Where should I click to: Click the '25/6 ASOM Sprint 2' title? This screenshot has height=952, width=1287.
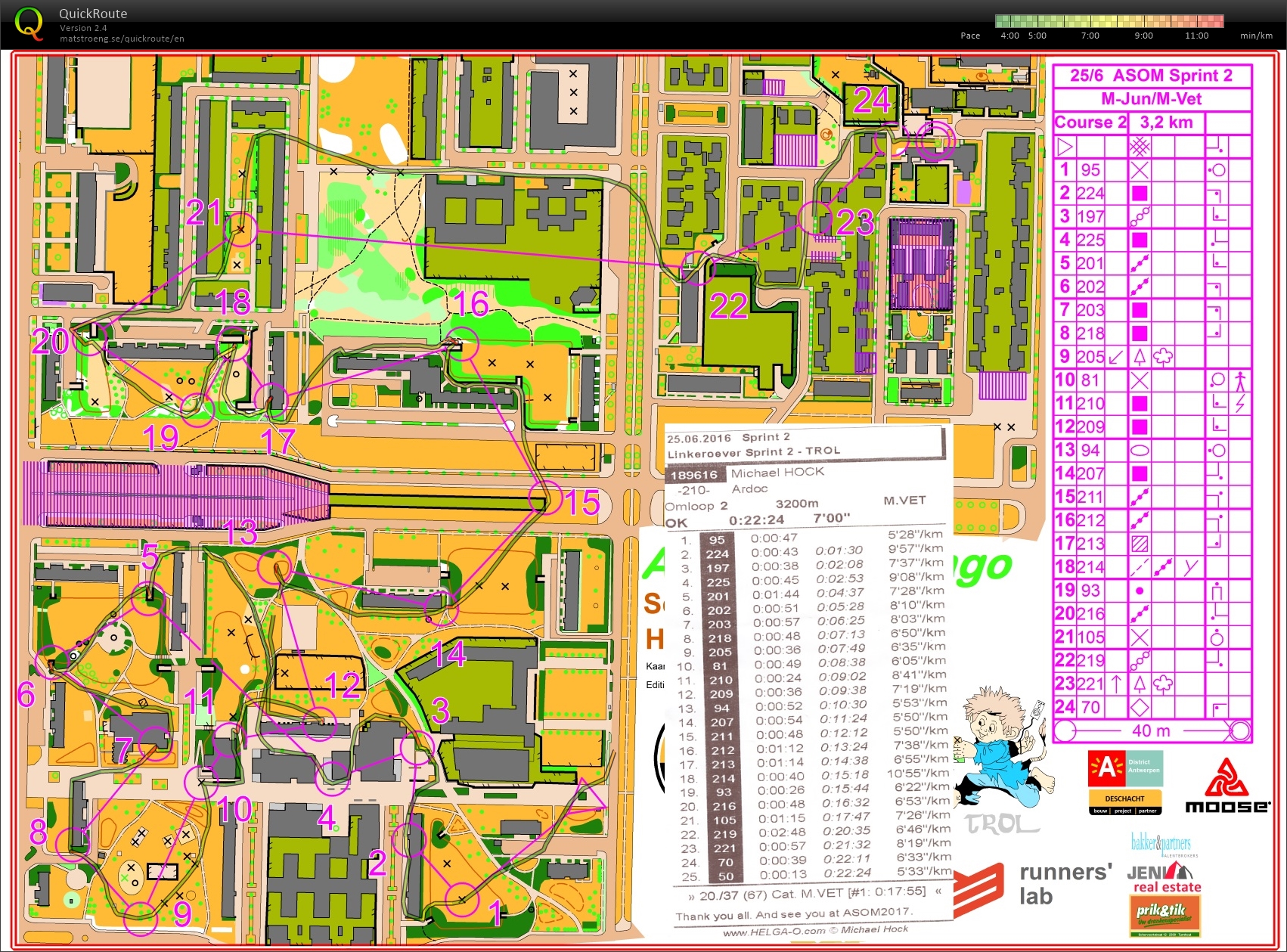[x=1151, y=76]
